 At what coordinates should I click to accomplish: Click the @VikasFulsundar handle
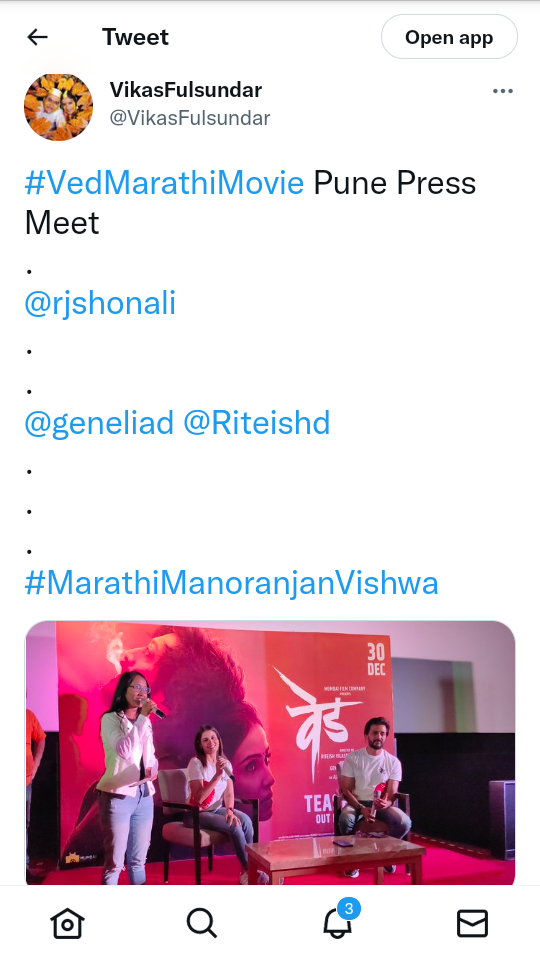190,118
